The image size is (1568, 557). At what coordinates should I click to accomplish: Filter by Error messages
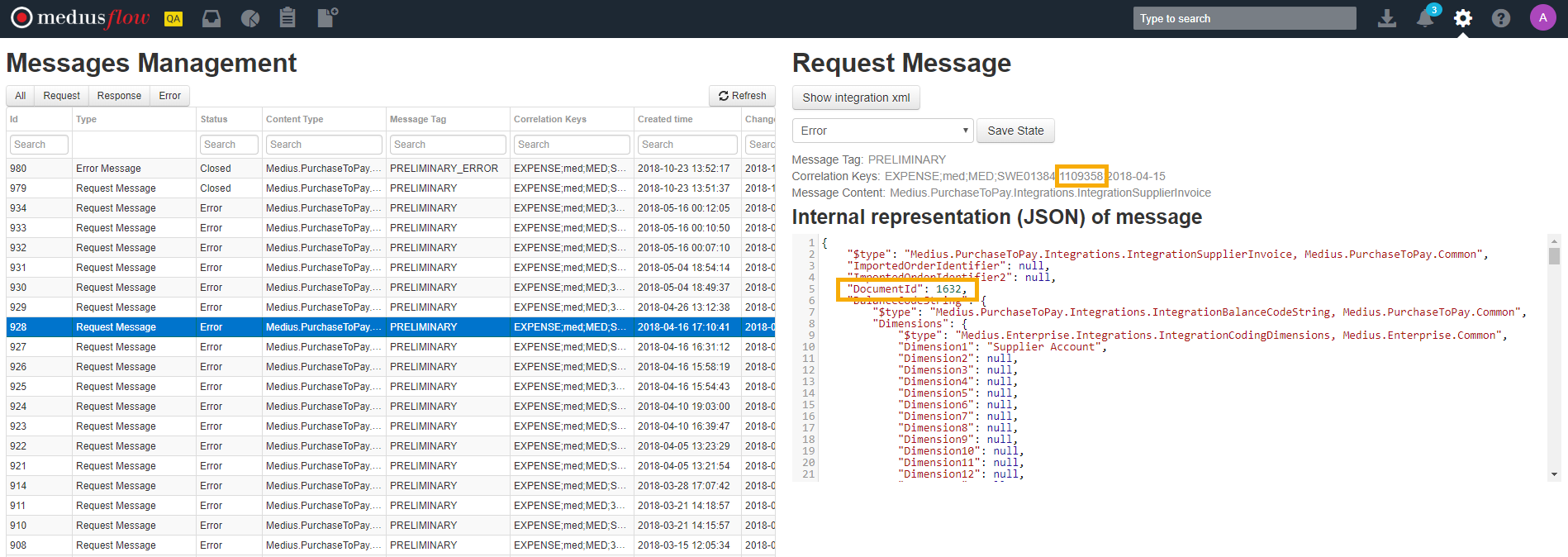click(x=170, y=96)
